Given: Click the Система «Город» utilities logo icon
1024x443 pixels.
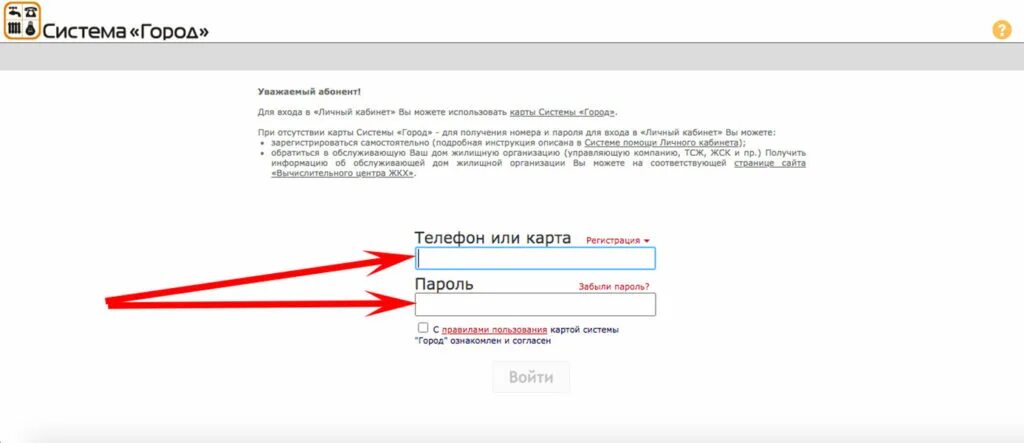Looking at the screenshot, I should pos(22,20).
